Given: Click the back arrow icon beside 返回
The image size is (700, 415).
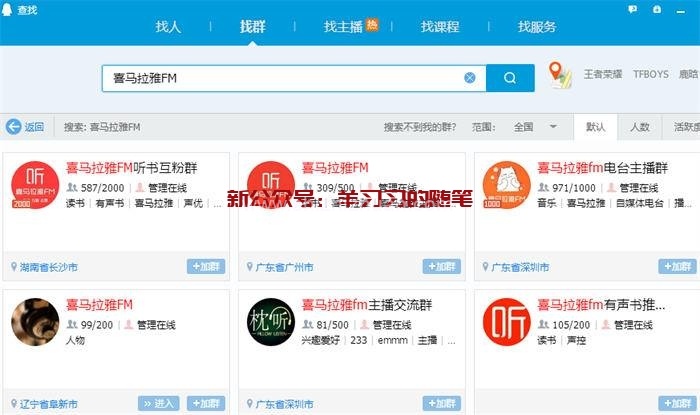Looking at the screenshot, I should click(x=14, y=127).
